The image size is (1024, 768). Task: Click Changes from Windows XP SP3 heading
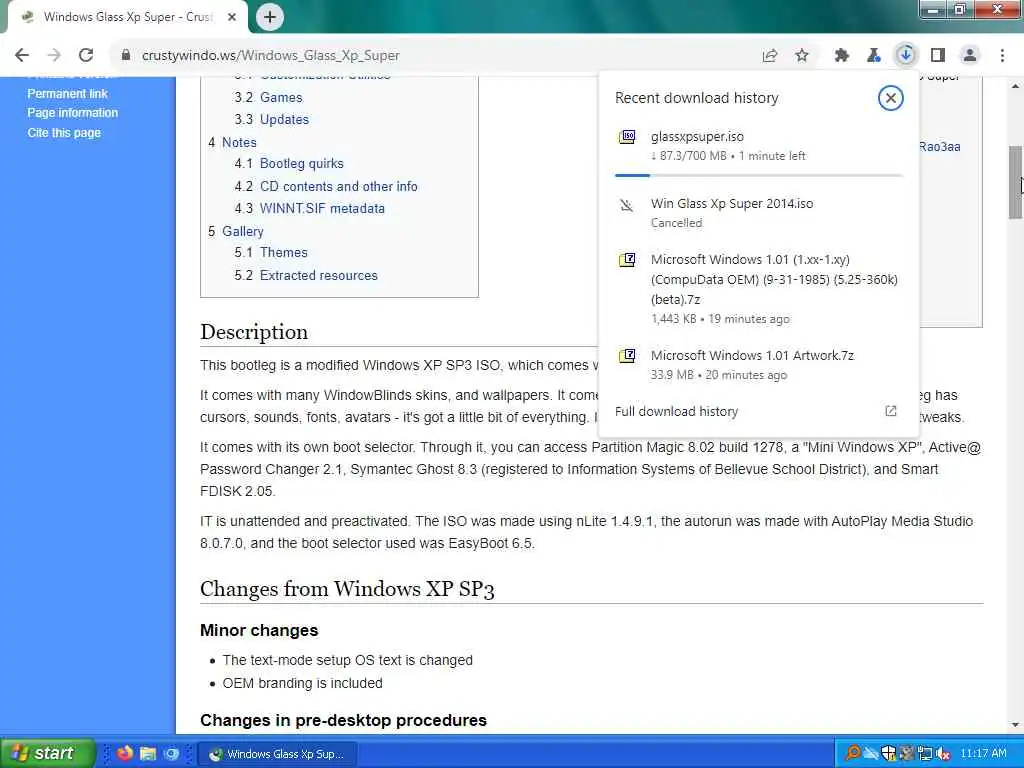[x=347, y=589]
